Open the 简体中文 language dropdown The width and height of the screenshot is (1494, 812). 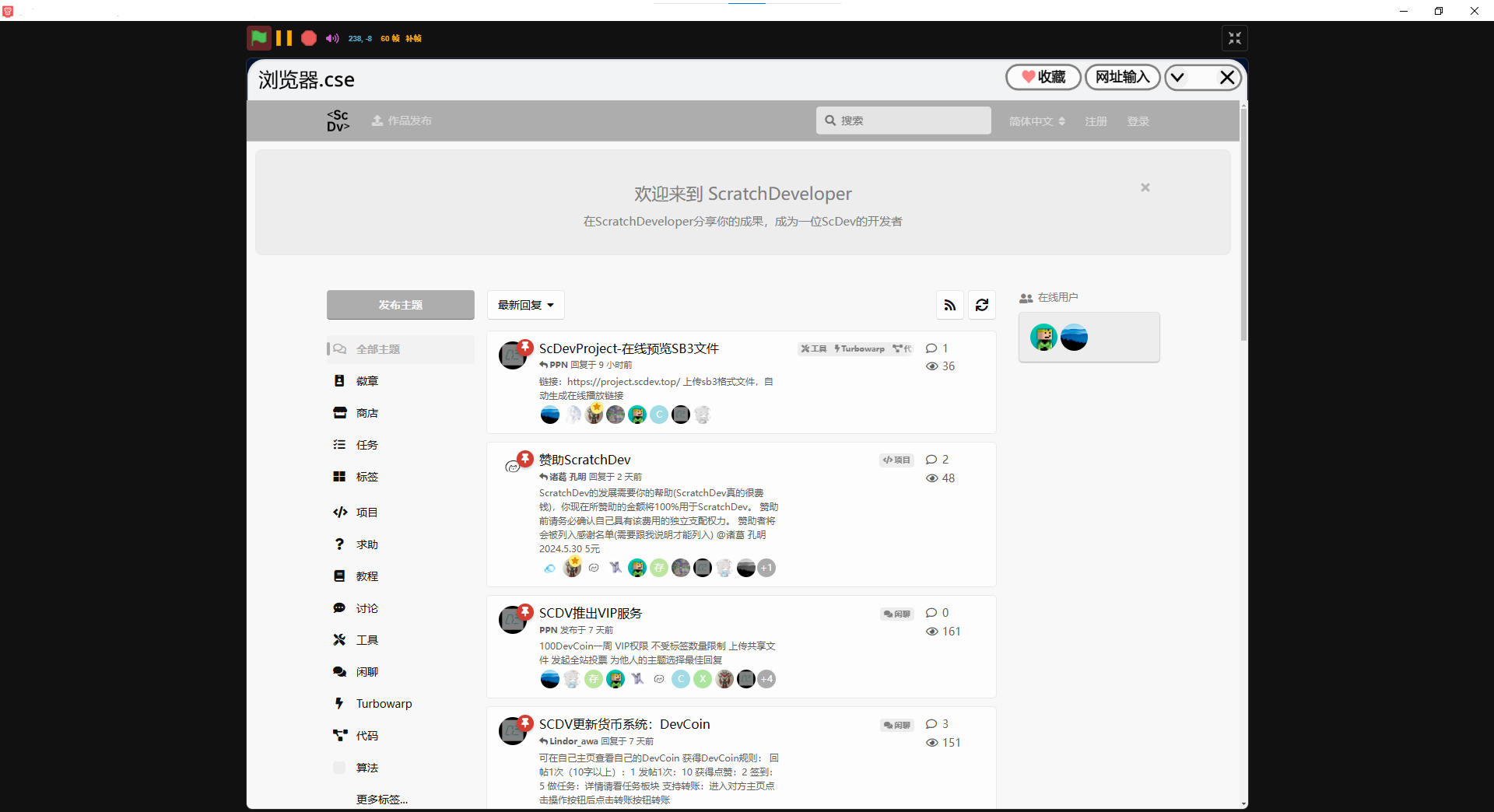(1037, 121)
